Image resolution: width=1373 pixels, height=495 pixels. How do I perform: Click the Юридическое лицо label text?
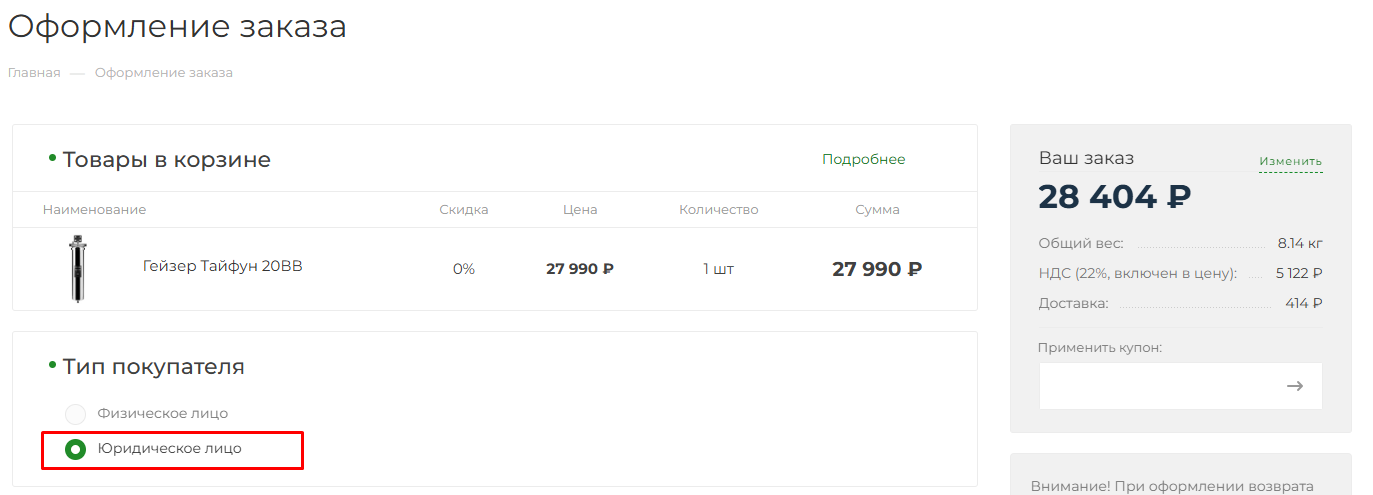click(169, 449)
